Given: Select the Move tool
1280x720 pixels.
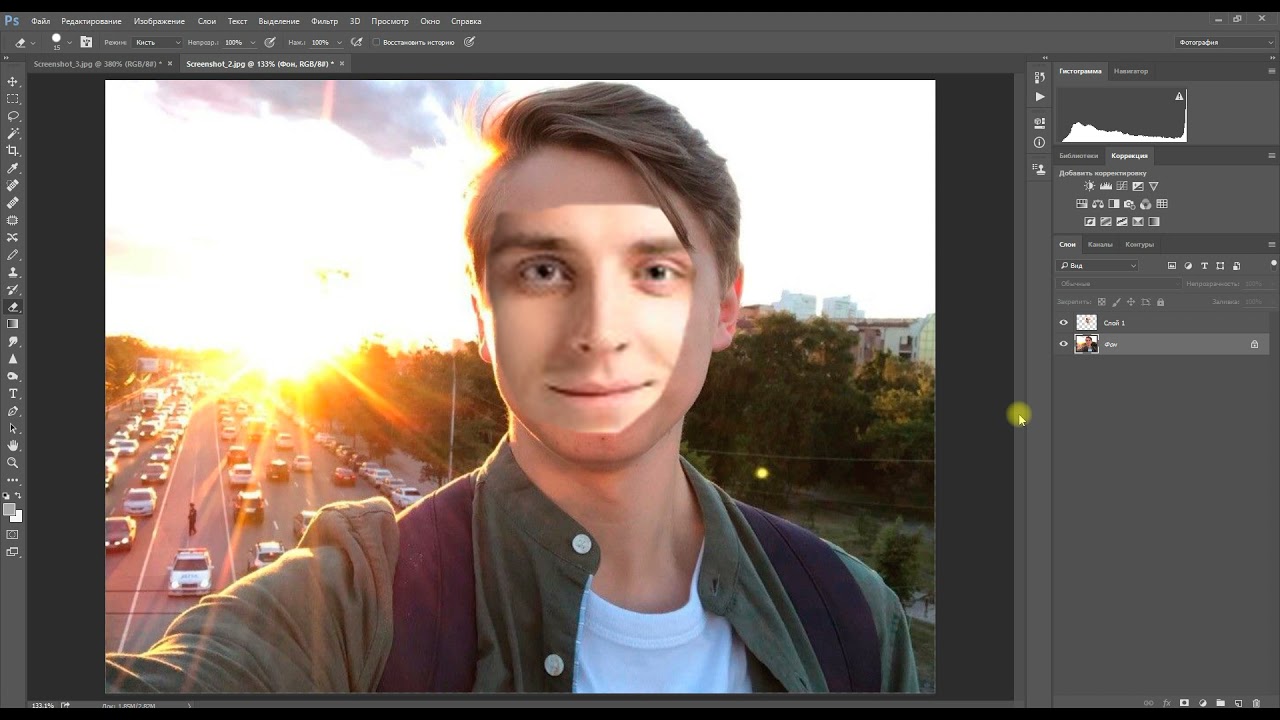Looking at the screenshot, I should [x=13, y=82].
